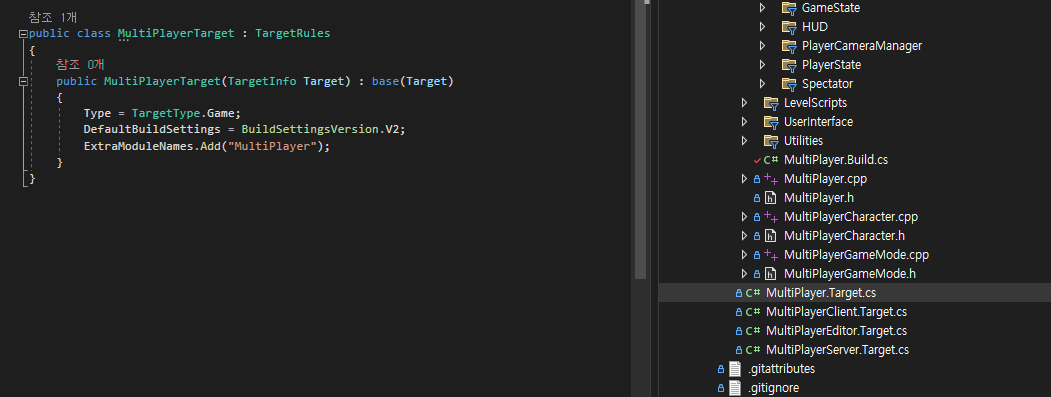Click the .gitattributes document icon
This screenshot has width=1051, height=397.
click(x=735, y=369)
